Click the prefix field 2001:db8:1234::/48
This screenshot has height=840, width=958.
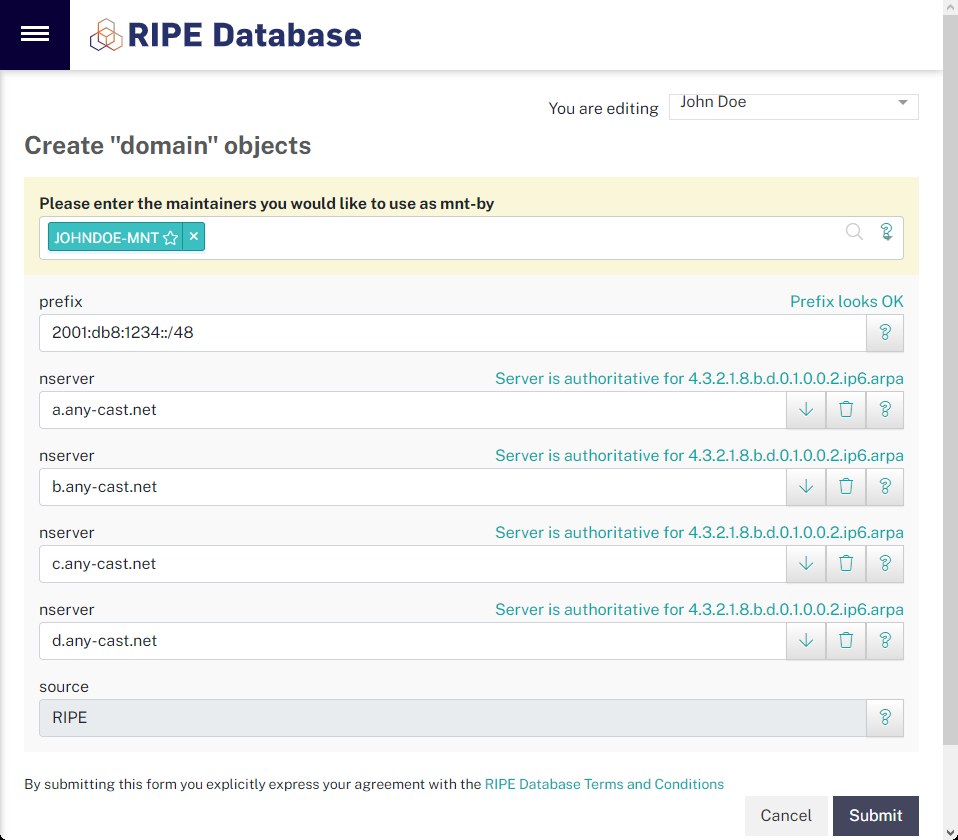(453, 333)
